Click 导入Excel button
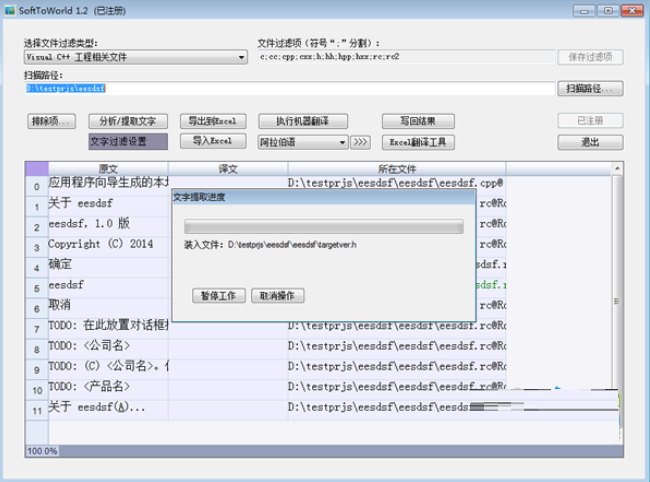This screenshot has width=650, height=482. (213, 141)
